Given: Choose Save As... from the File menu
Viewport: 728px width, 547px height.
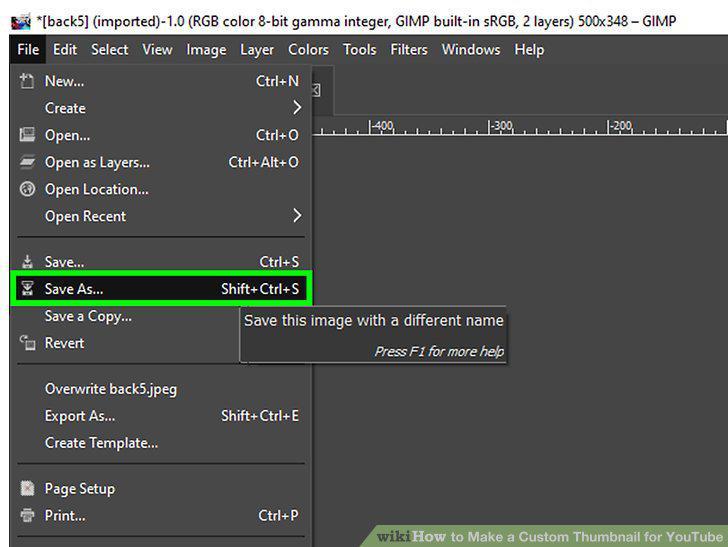Looking at the screenshot, I should pos(161,289).
